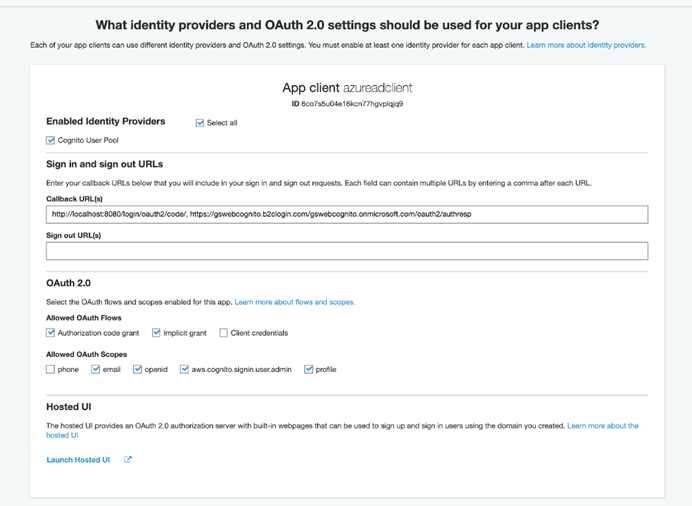Viewport: 692px width, 506px height.
Task: Click the azureadclient app client name
Action: [377, 88]
